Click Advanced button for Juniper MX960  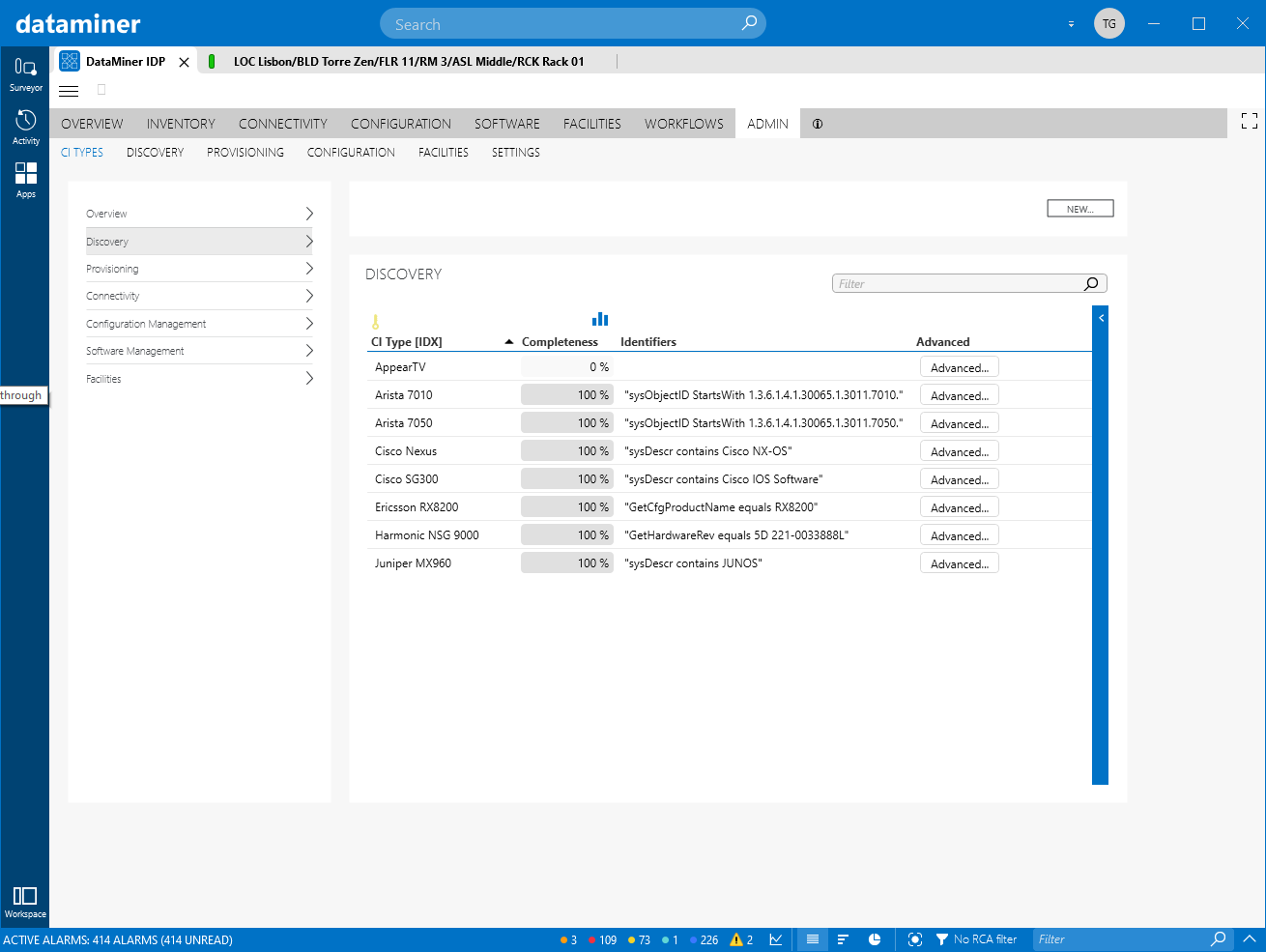(959, 563)
